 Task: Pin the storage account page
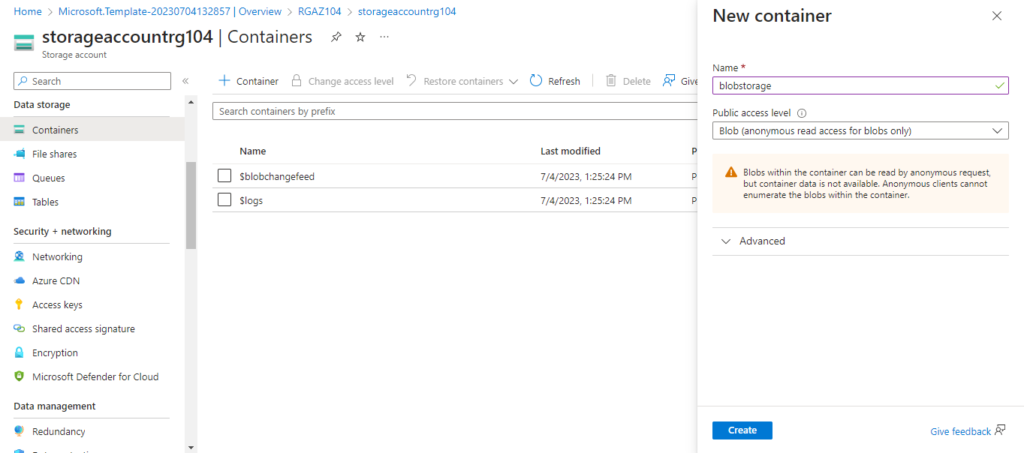336,37
